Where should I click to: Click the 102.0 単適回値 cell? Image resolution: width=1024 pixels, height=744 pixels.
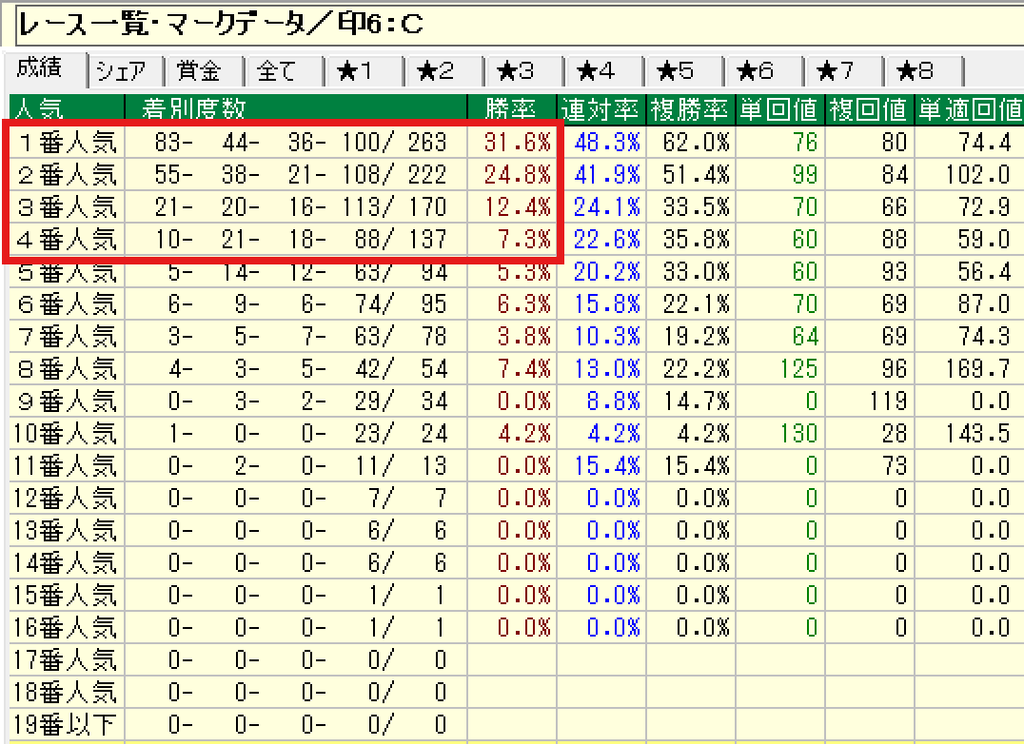[969, 174]
